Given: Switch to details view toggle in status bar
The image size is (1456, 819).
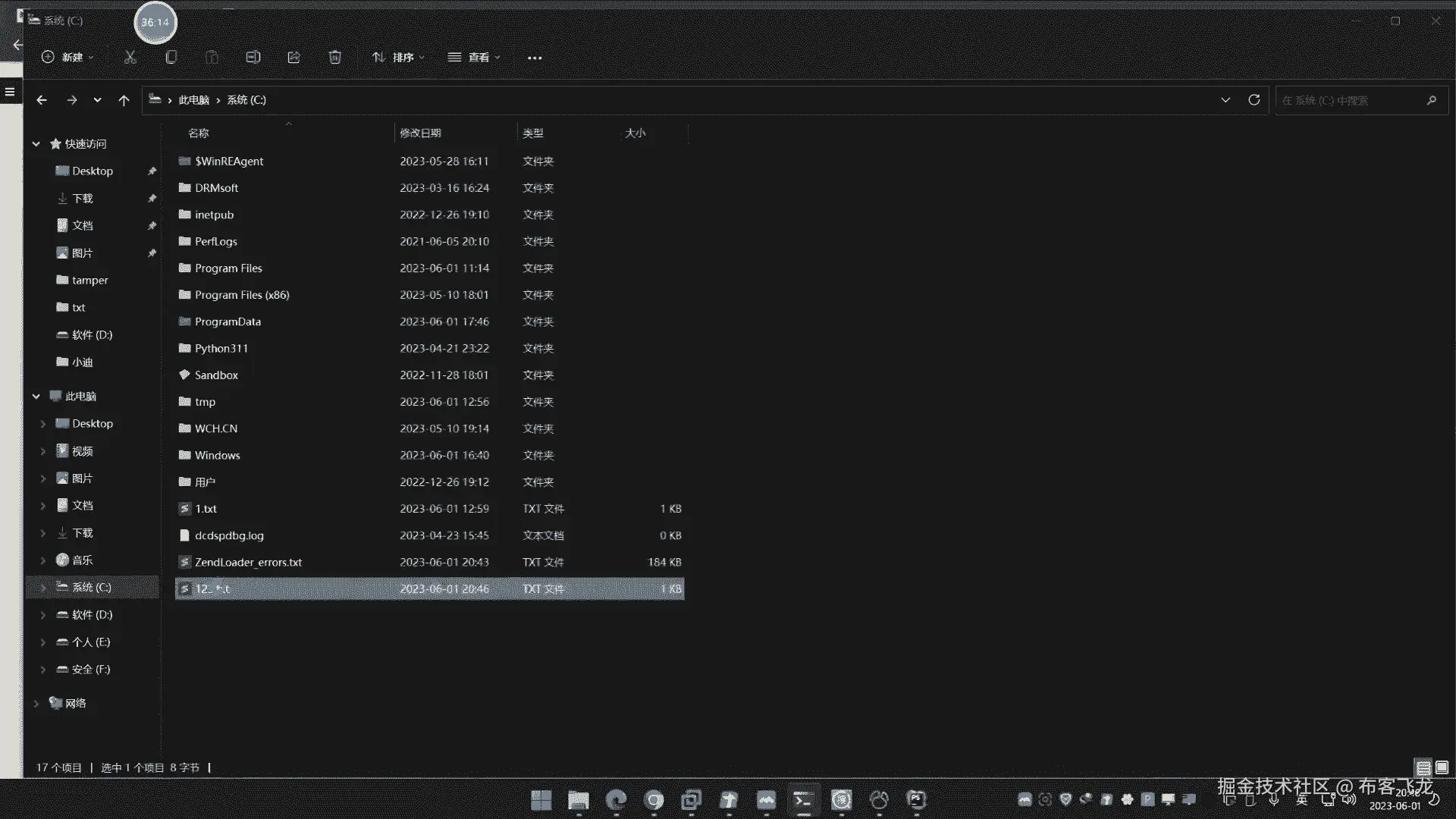Looking at the screenshot, I should (x=1423, y=767).
